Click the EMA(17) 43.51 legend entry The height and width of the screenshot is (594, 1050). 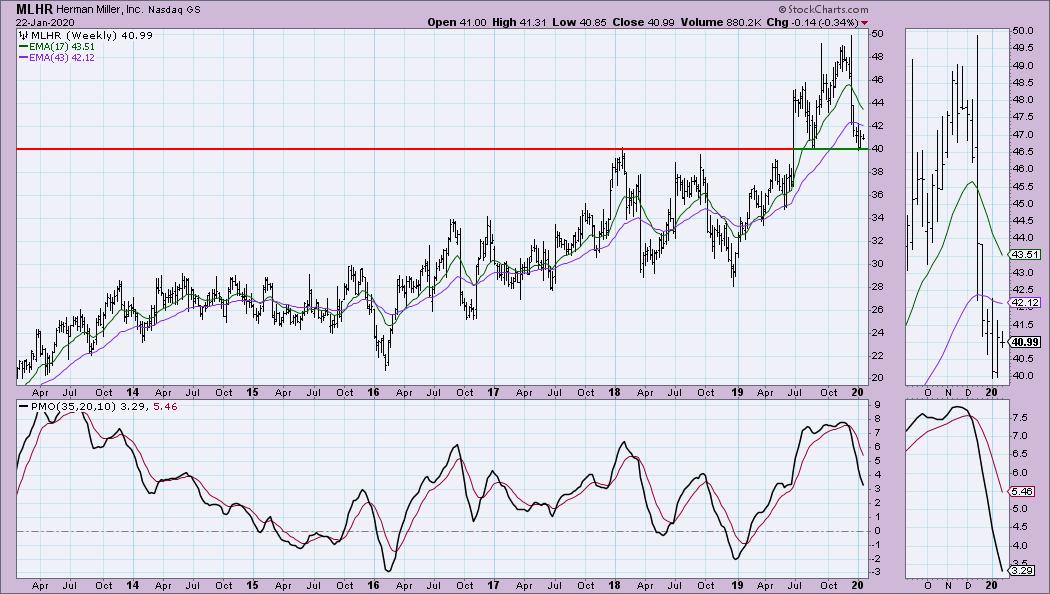pos(61,47)
